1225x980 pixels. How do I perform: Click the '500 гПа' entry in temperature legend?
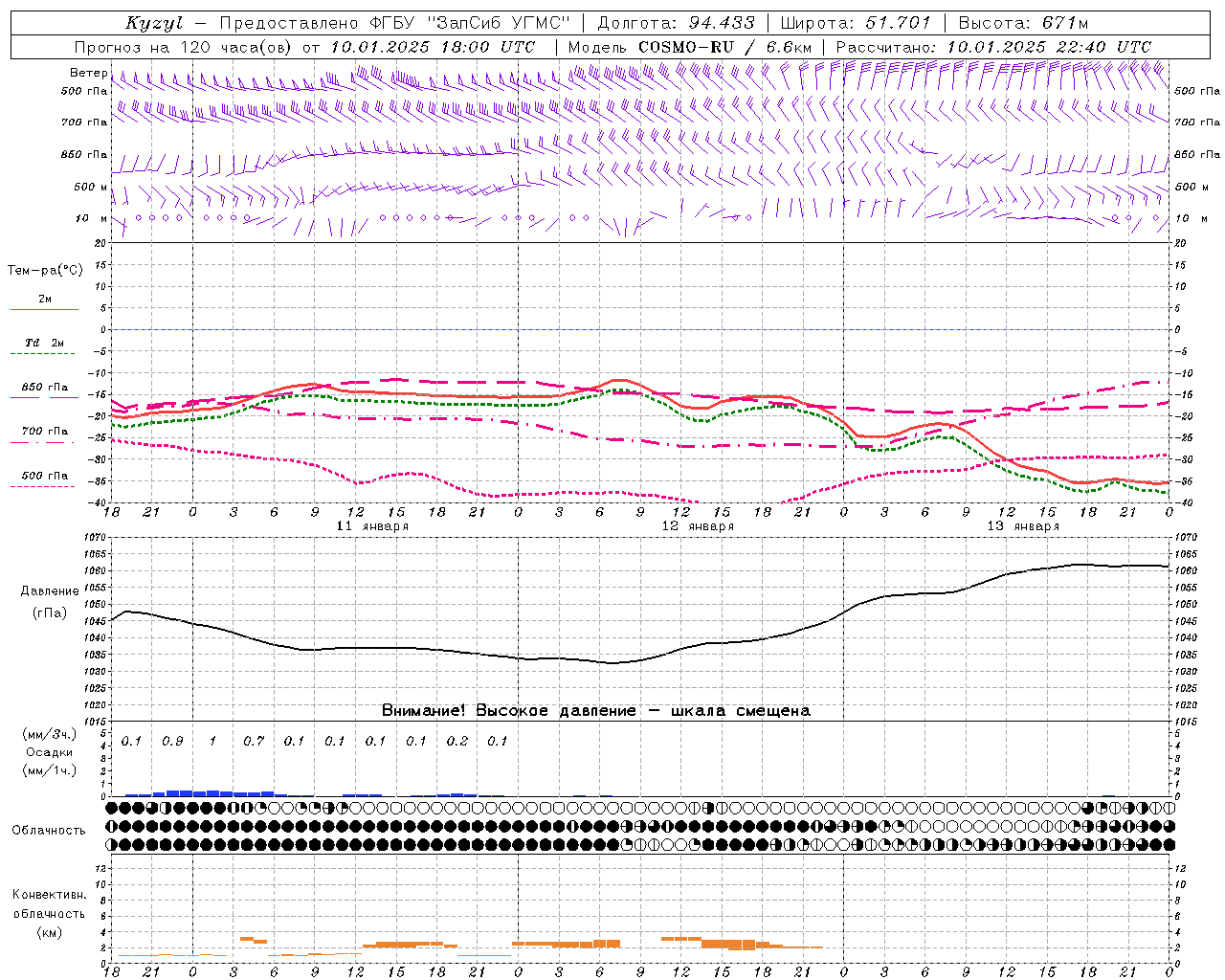pos(44,475)
